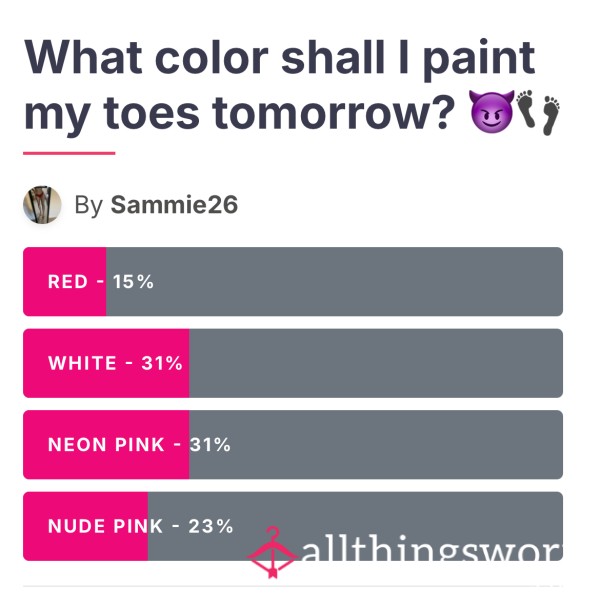Vote for the NEON PINK poll option
The width and height of the screenshot is (600, 607).
click(x=293, y=444)
